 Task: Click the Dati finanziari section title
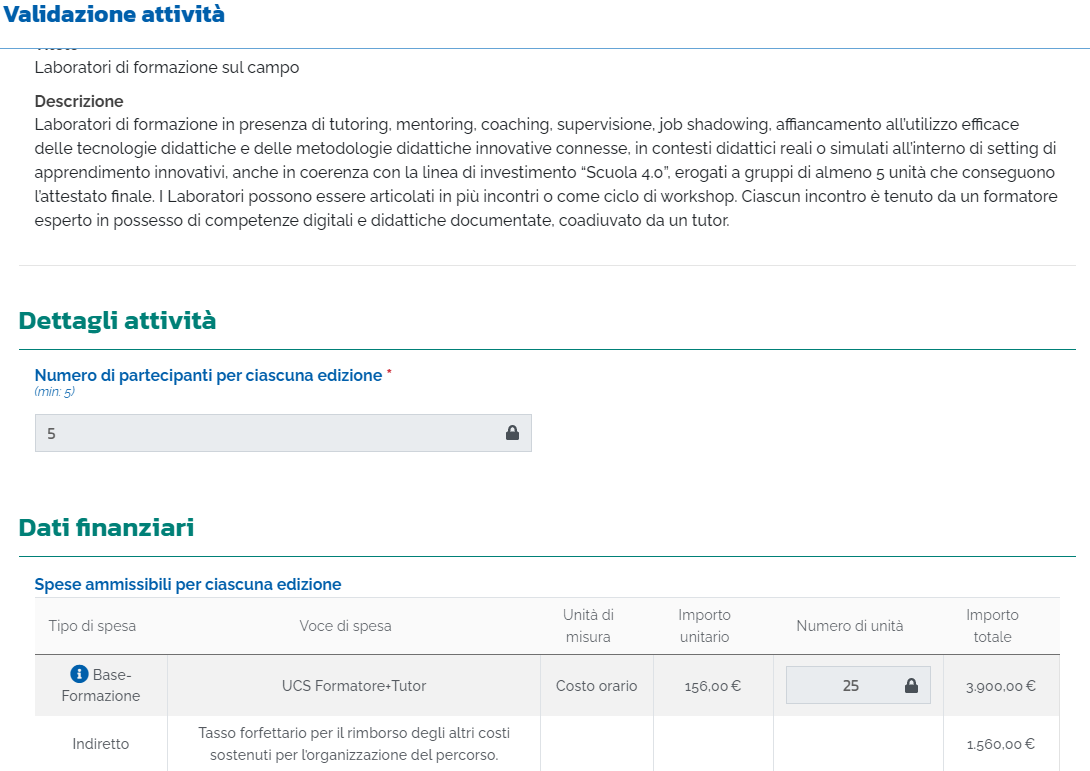point(106,528)
